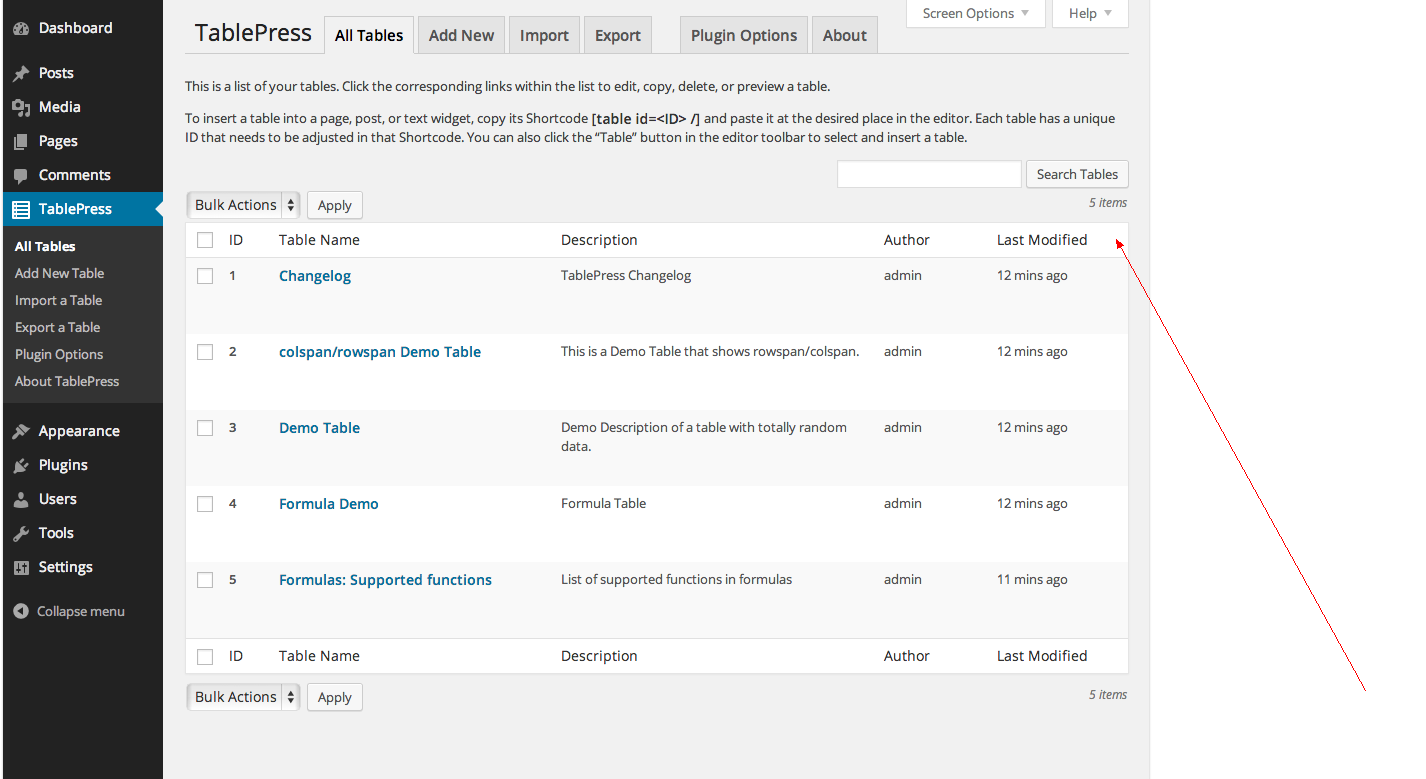The image size is (1426, 779).
Task: Expand the Screen Options panel
Action: pyautogui.click(x=975, y=13)
